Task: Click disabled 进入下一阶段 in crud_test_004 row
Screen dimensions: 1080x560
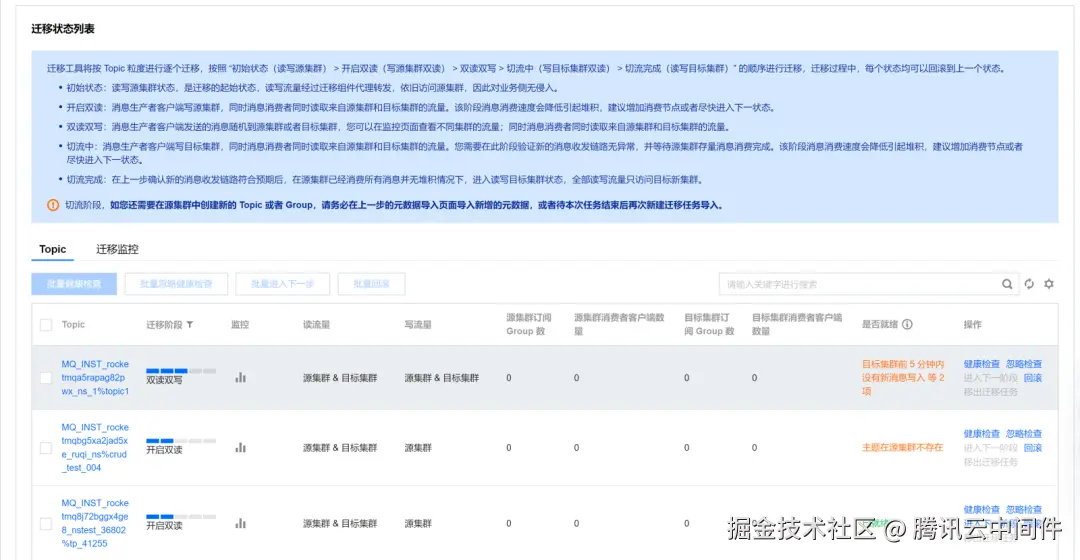Action: tap(990, 448)
